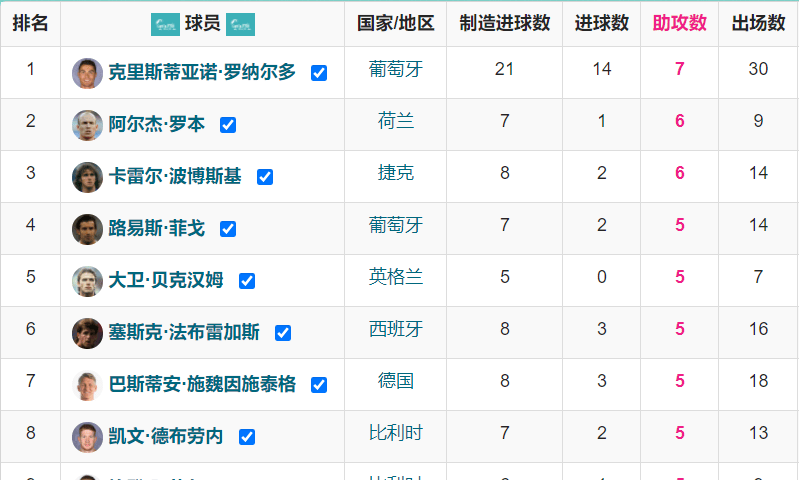Sort by the highlighted 助攻数 header
The height and width of the screenshot is (480, 799).
point(680,23)
